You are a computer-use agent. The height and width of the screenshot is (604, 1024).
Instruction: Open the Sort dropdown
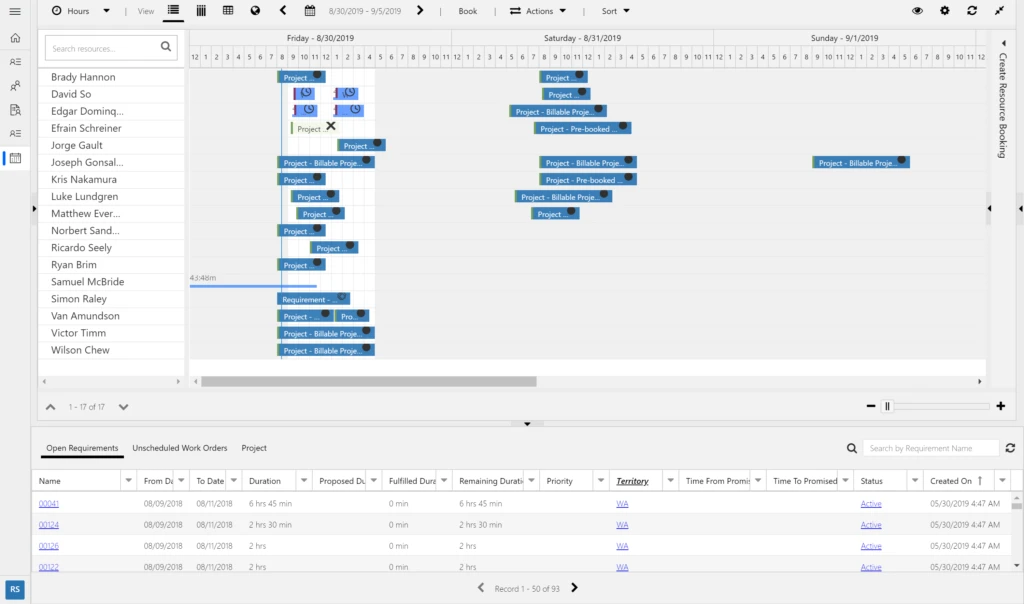[616, 11]
